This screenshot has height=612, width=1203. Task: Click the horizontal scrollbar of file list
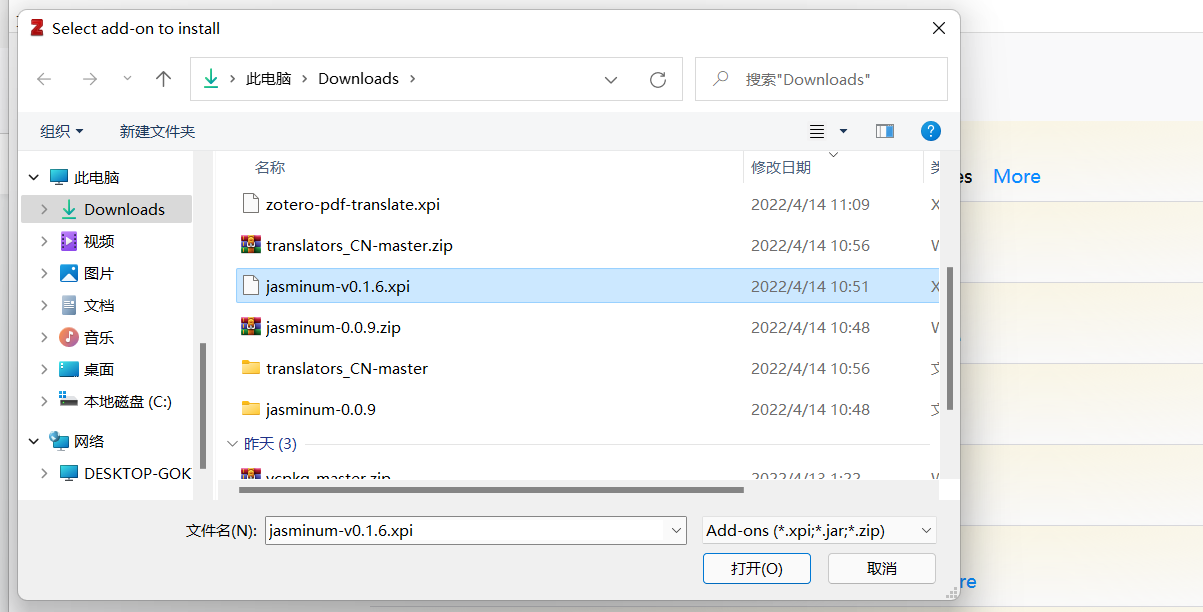coord(490,490)
